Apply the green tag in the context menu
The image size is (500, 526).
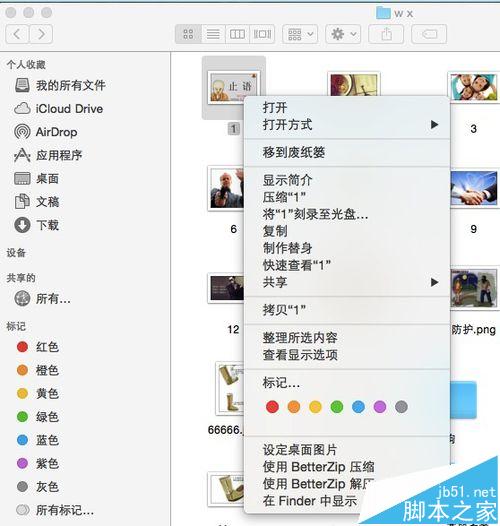[x=337, y=407]
